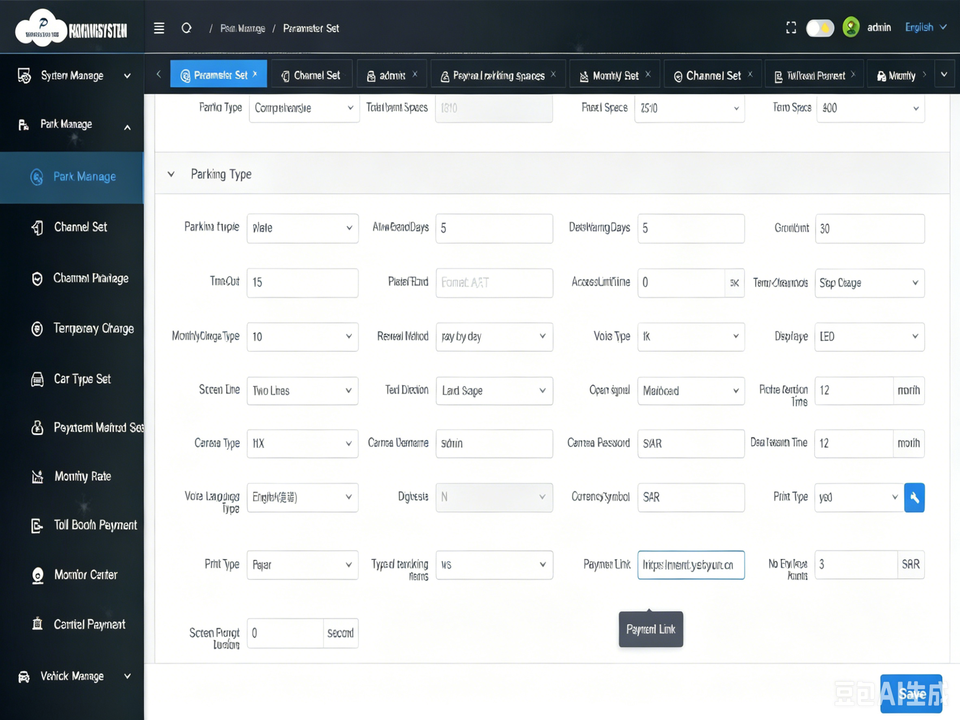Open the tab list dropdown arrow
The image size is (960, 720).
tap(944, 75)
